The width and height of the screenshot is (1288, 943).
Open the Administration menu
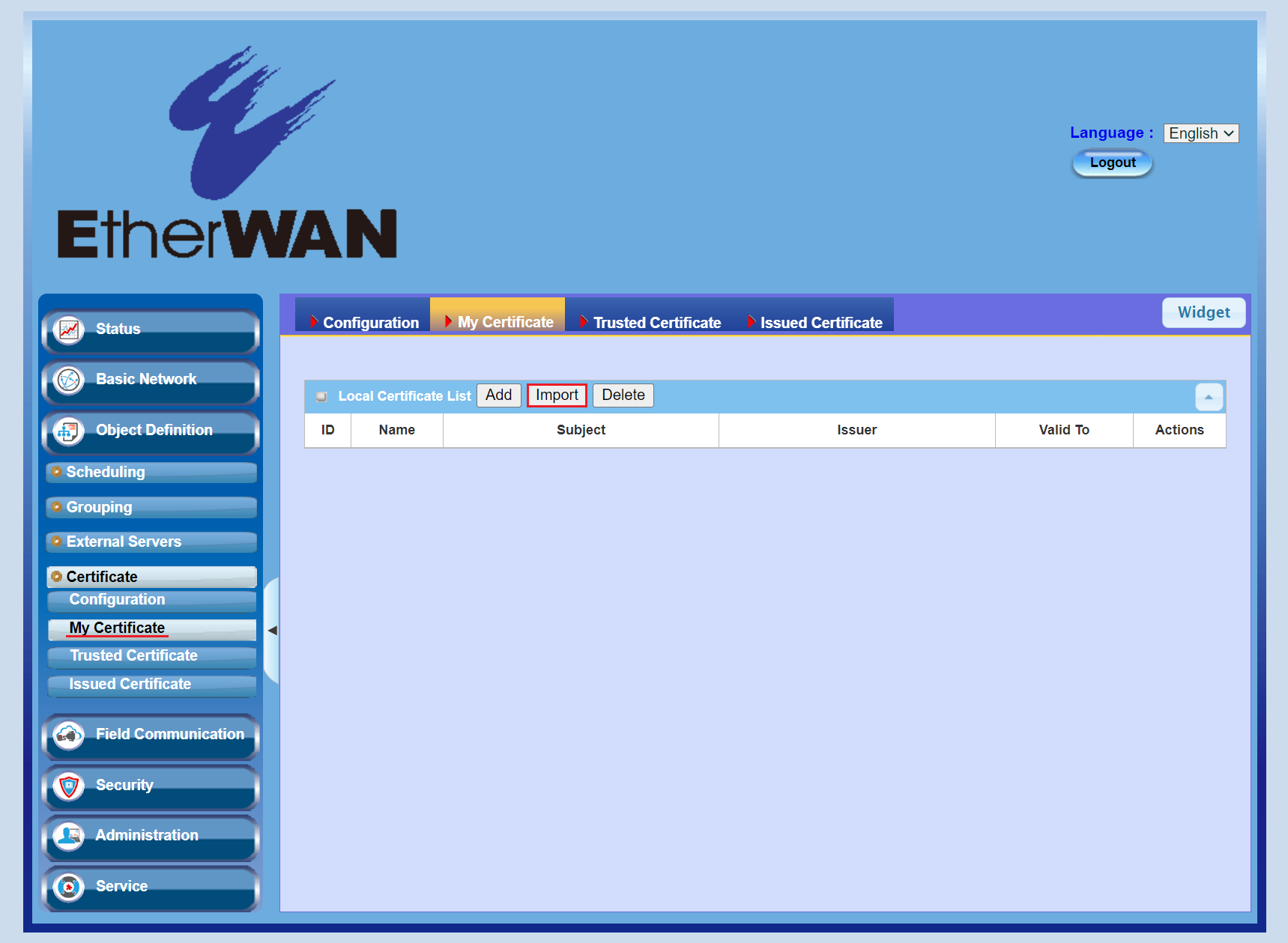pyautogui.click(x=151, y=837)
